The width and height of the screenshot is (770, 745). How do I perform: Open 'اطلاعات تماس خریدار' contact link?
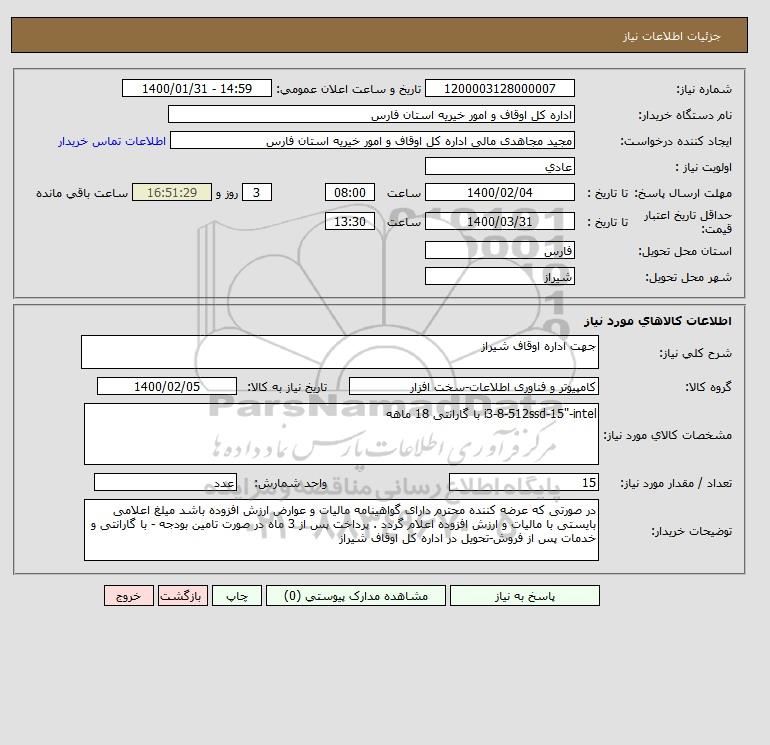click(x=112, y=141)
